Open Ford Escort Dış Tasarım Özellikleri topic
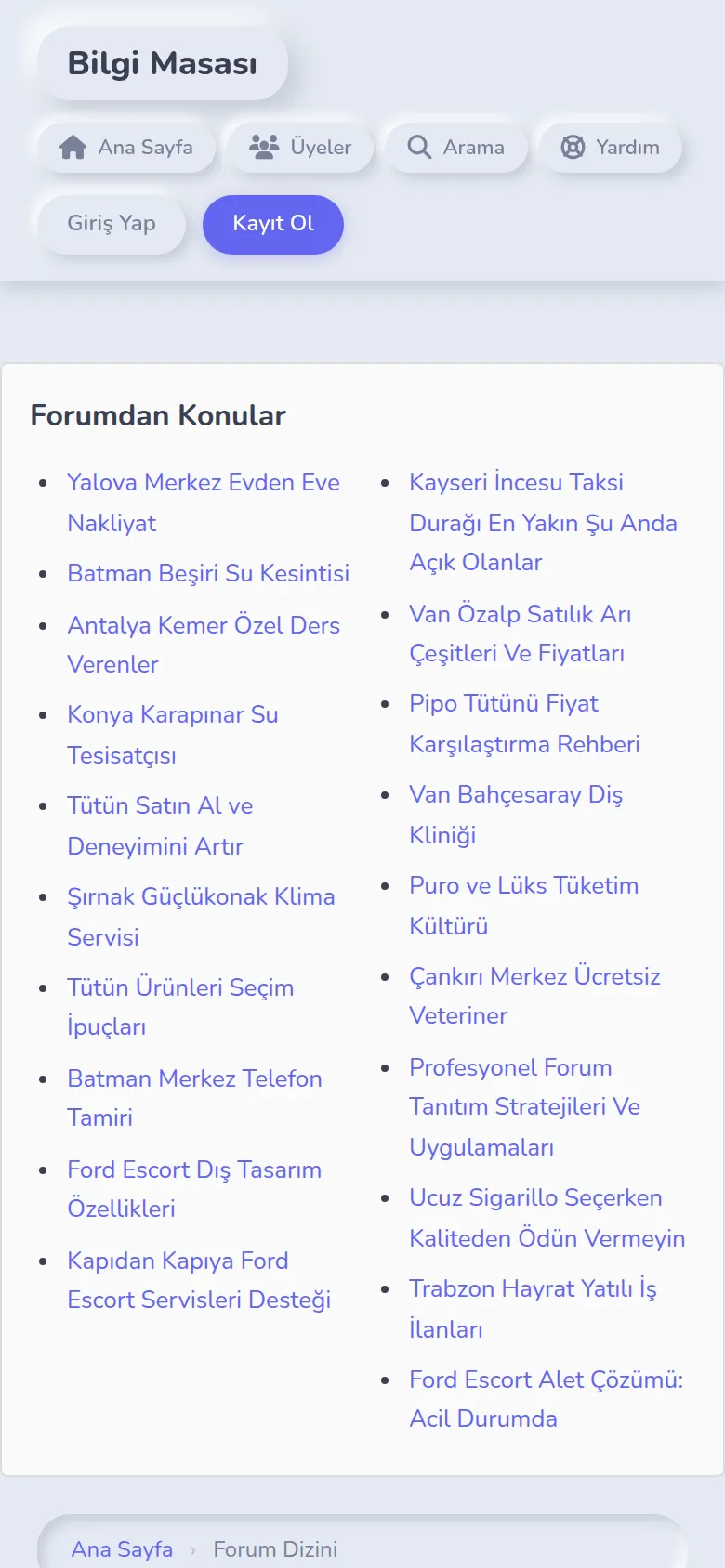725x1568 pixels. click(x=194, y=1189)
